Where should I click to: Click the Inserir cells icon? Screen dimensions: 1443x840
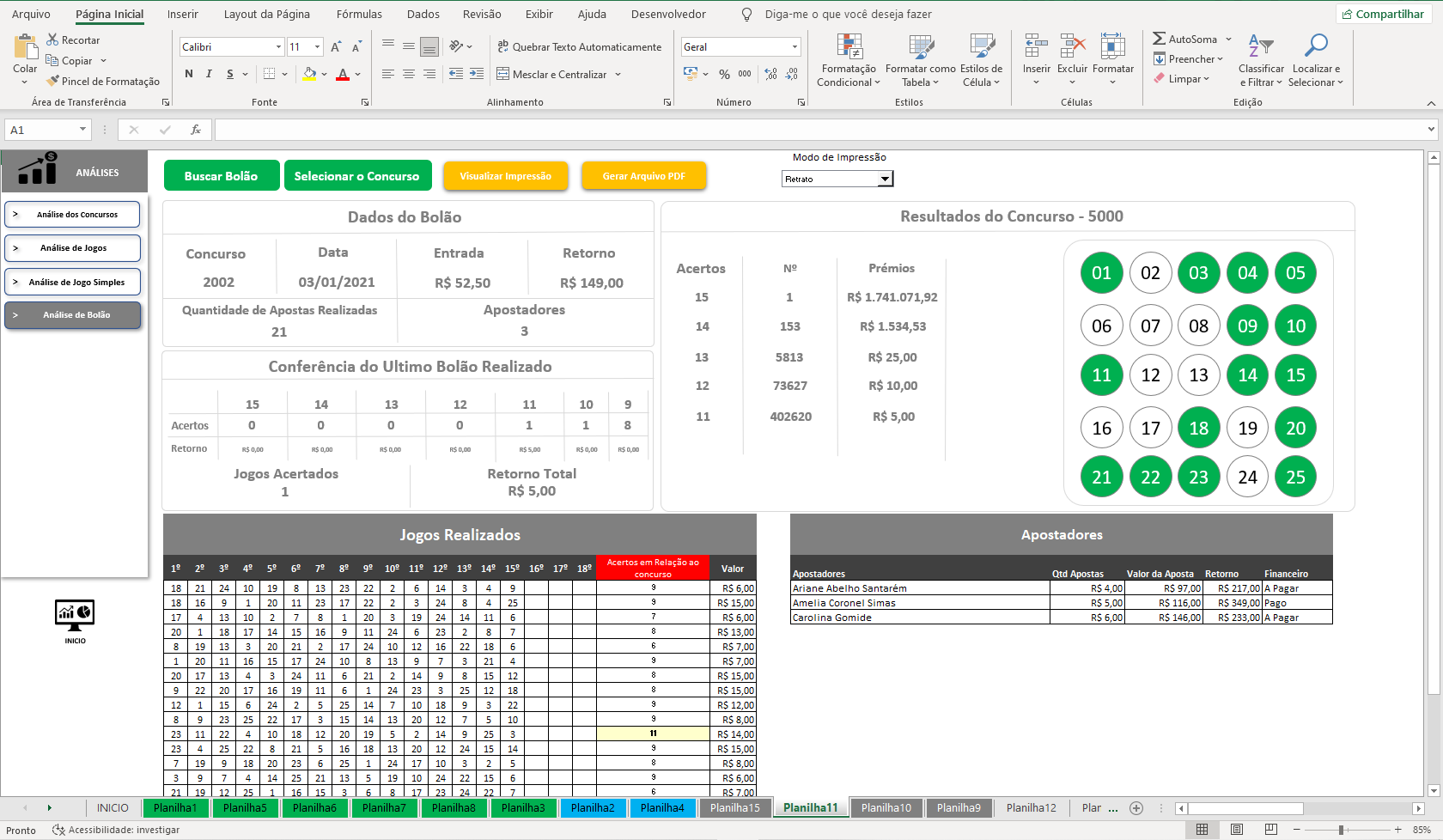pos(1037,46)
